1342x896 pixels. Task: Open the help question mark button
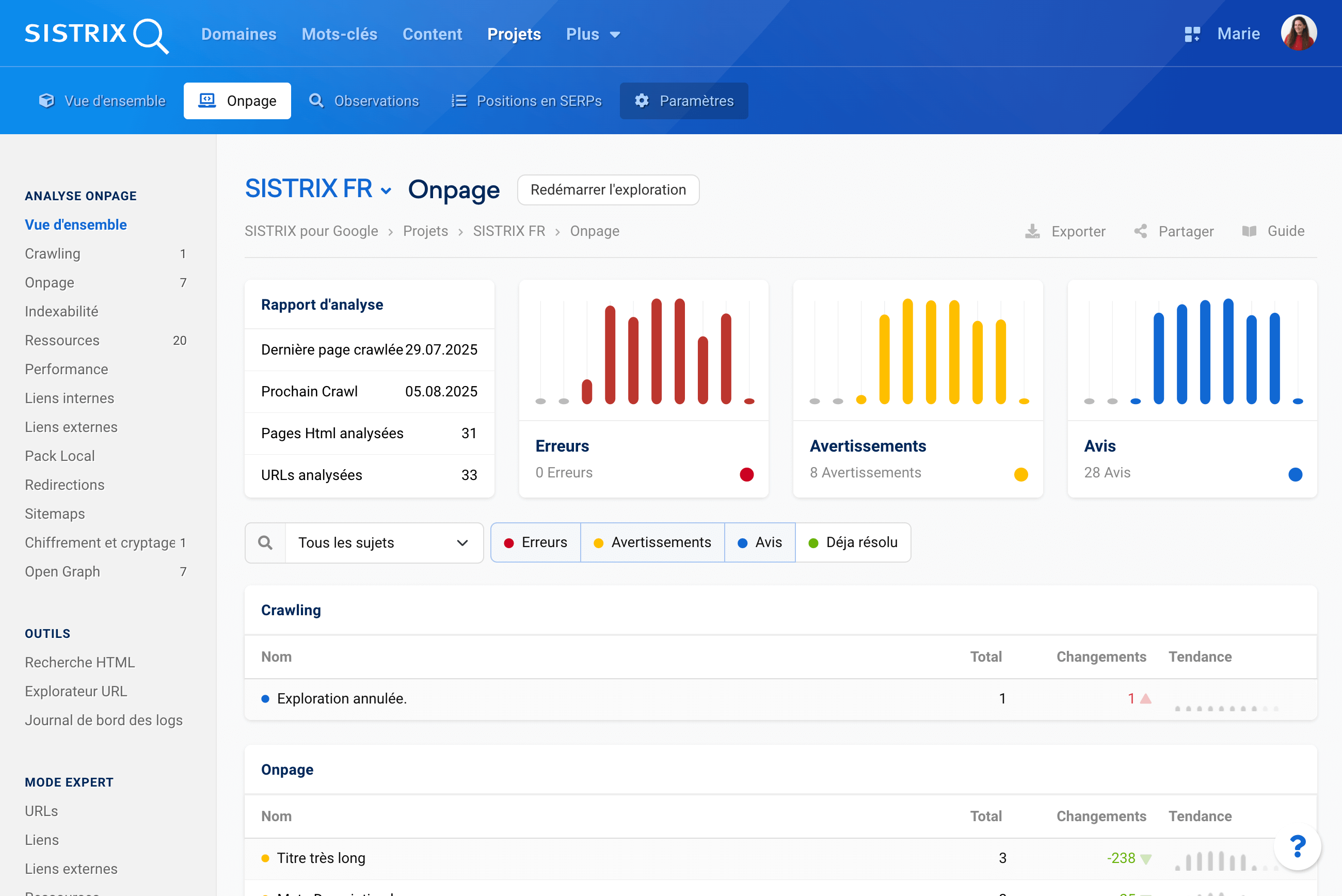click(1298, 846)
